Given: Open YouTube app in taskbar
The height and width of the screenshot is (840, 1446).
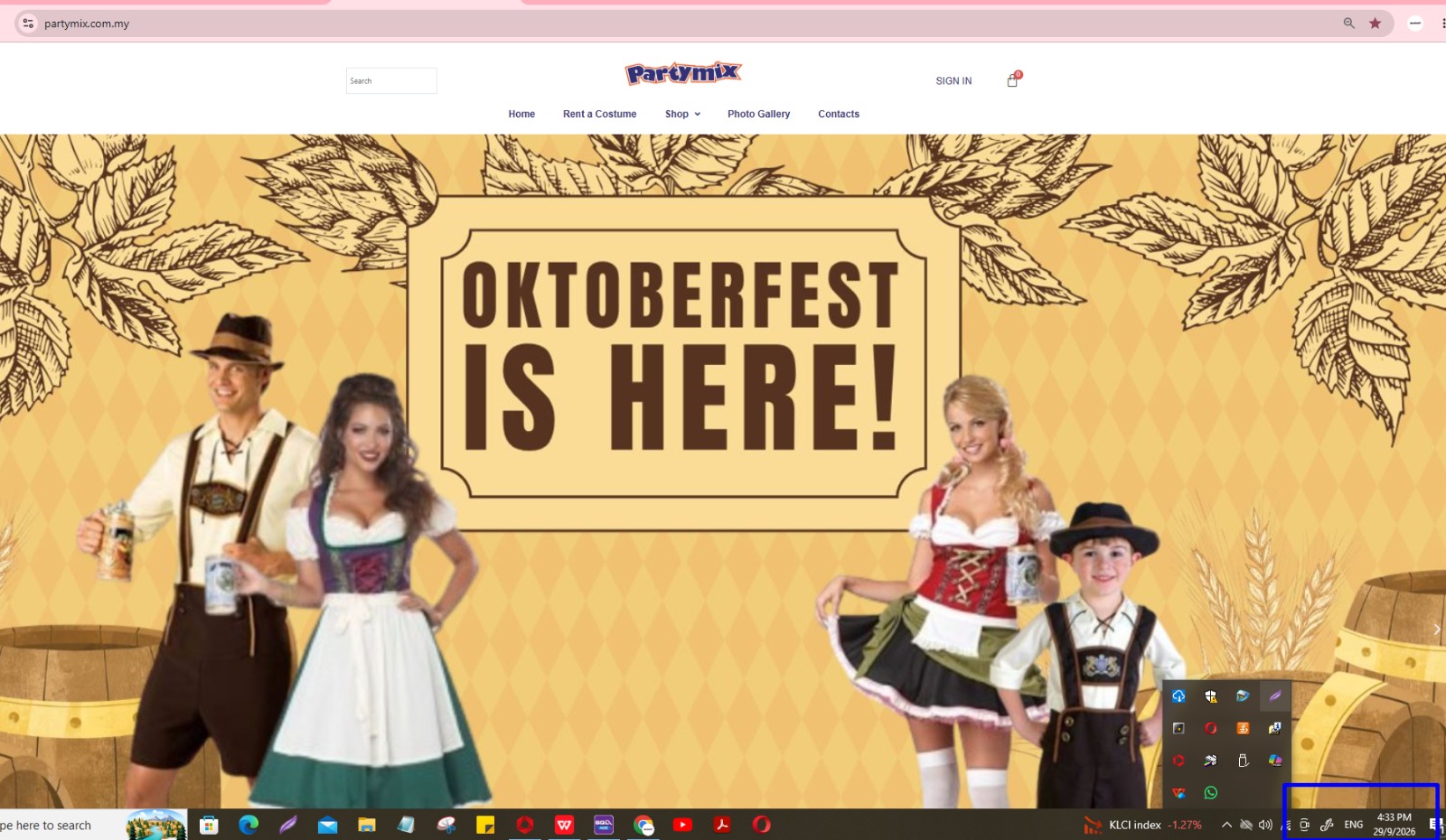Looking at the screenshot, I should (682, 825).
